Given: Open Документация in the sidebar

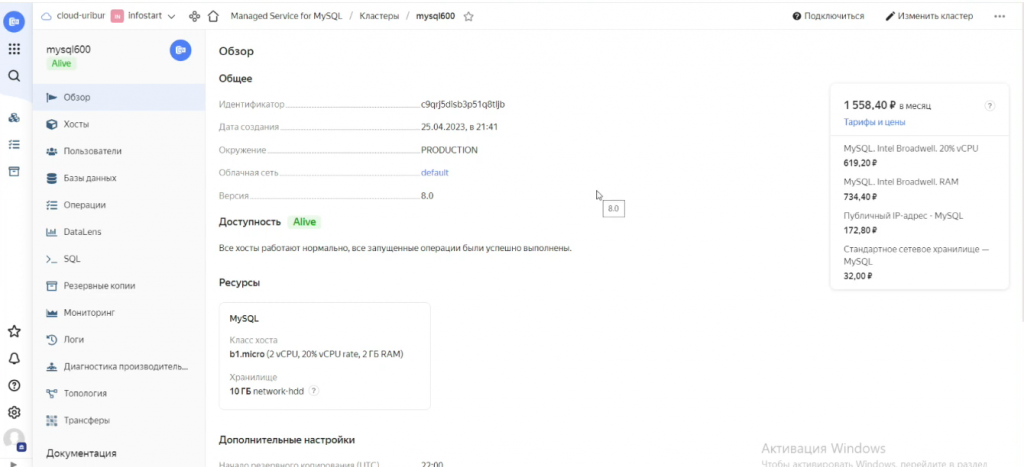Looking at the screenshot, I should click(82, 453).
